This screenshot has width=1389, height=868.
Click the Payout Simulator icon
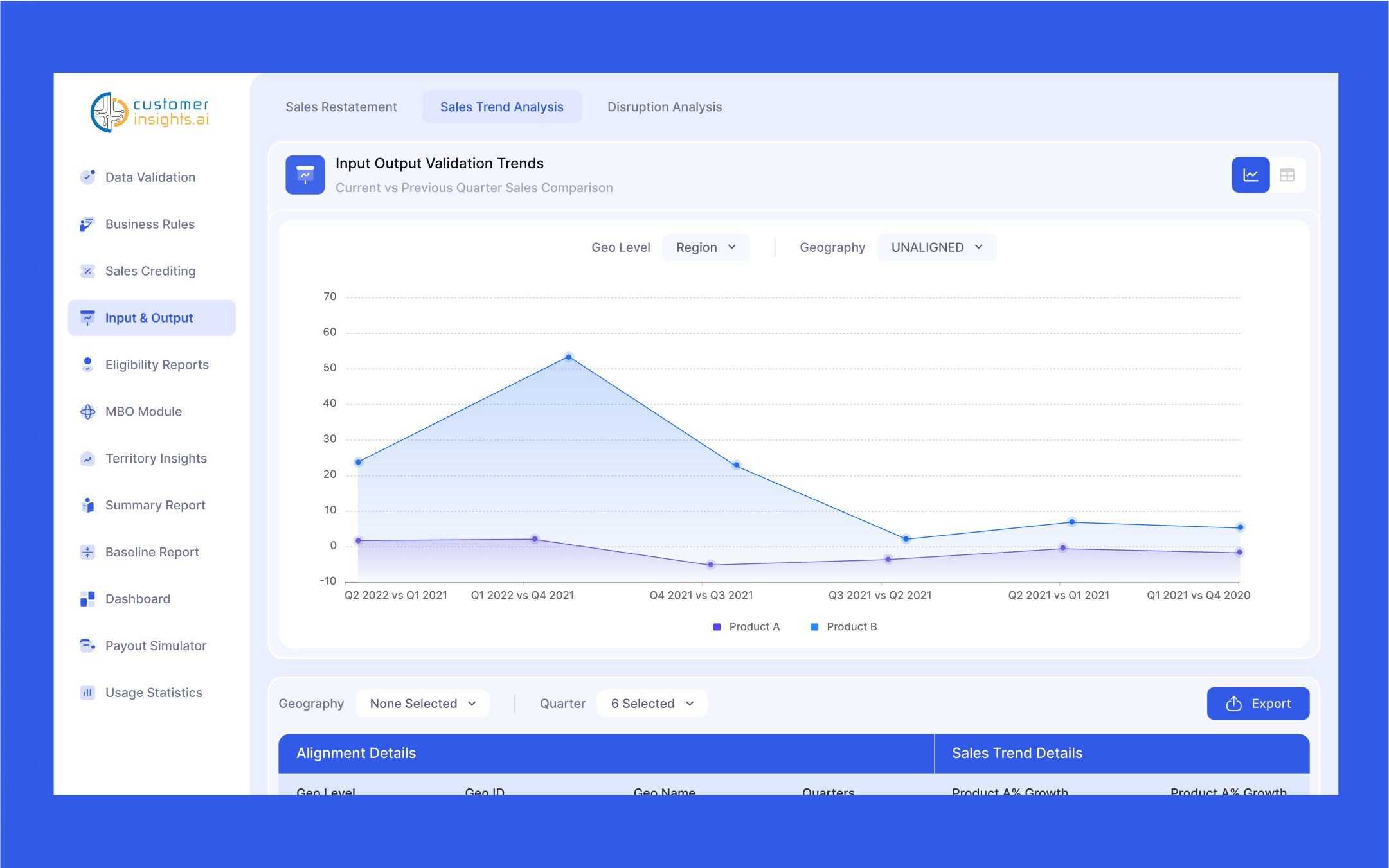(87, 646)
